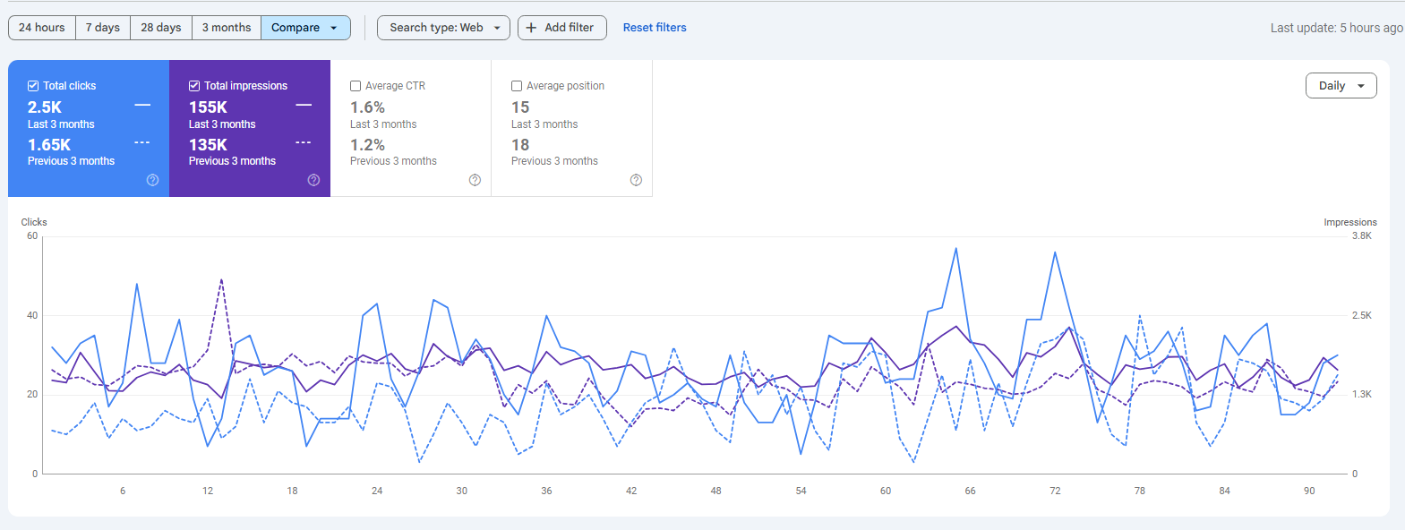The width and height of the screenshot is (1405, 530).
Task: Open the Average position help icon
Action: point(636,180)
